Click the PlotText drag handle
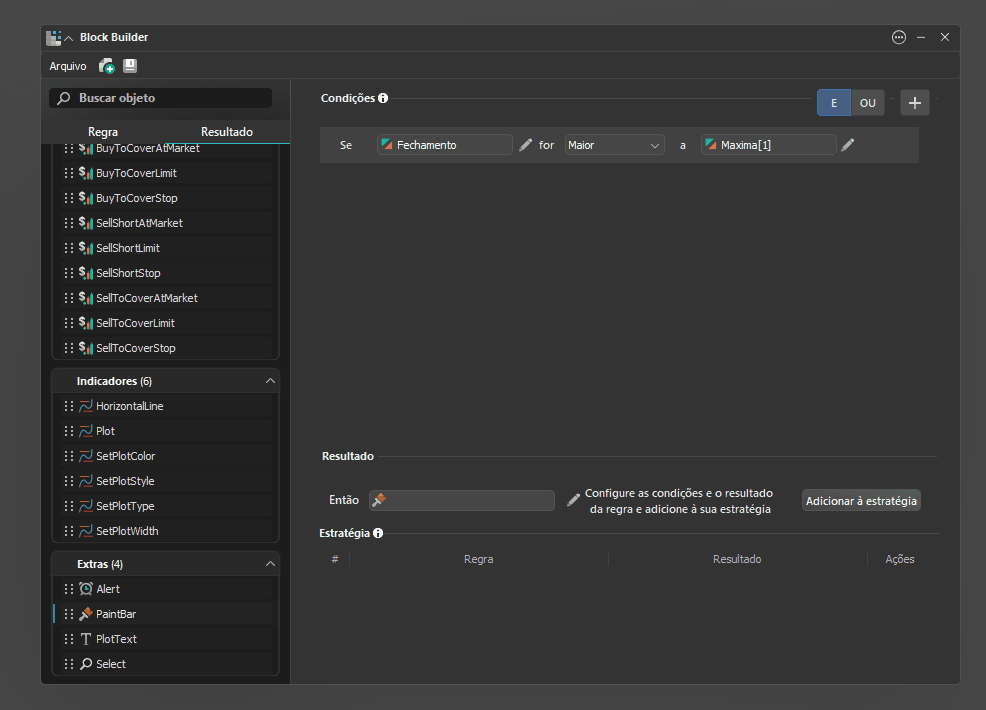The image size is (986, 710). [69, 639]
